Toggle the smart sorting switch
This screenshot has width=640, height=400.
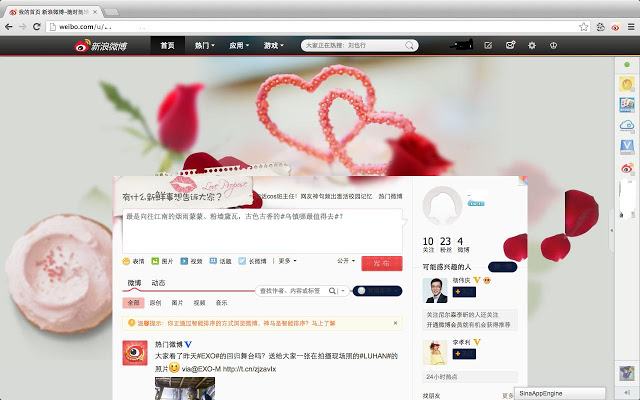(x=377, y=291)
